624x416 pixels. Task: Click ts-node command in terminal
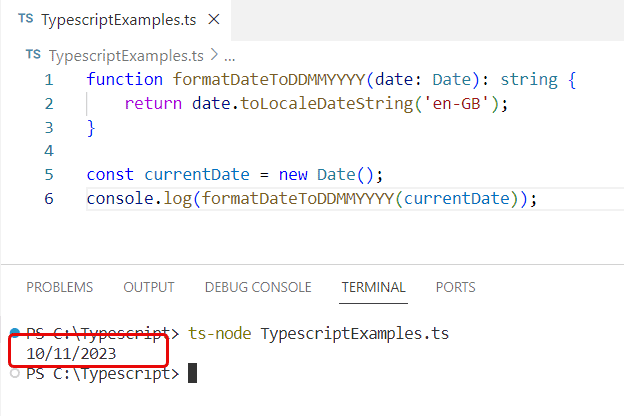pyautogui.click(x=220, y=334)
